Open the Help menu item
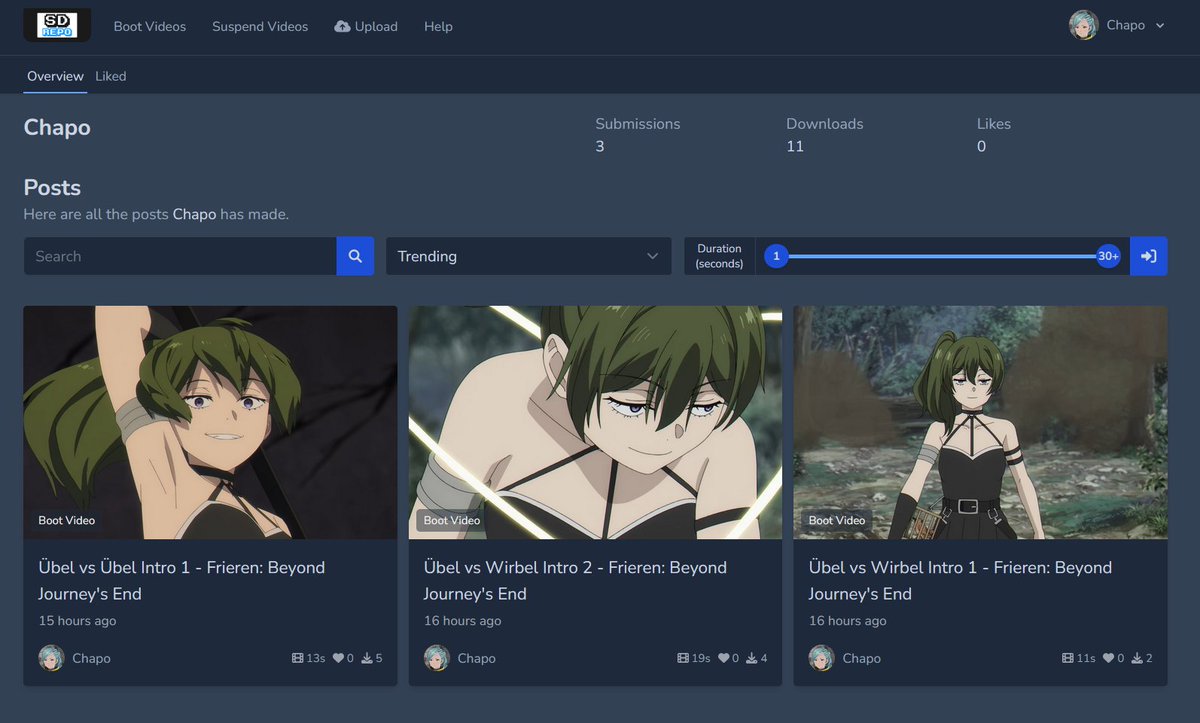Screen dimensions: 1200x723 (438, 26)
